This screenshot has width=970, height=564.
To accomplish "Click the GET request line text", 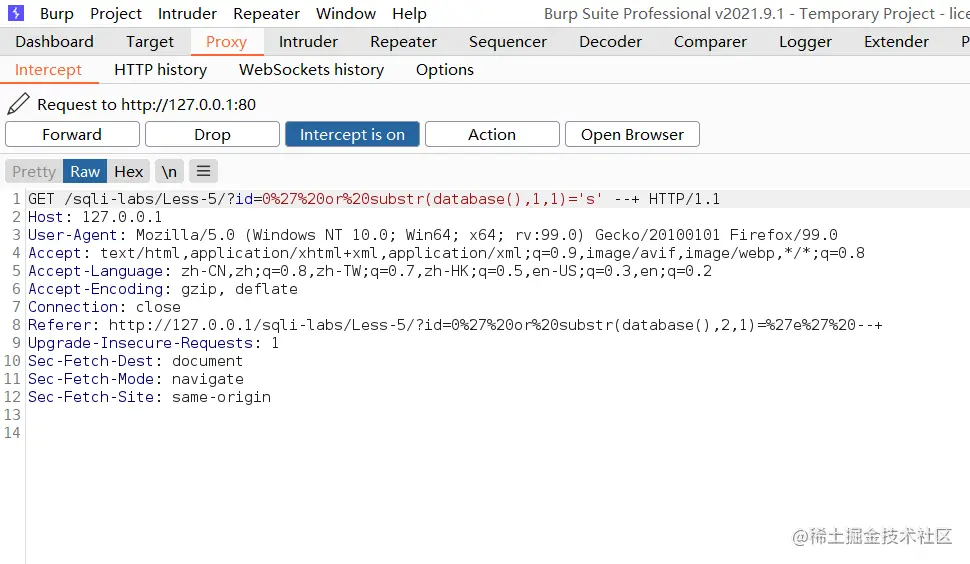I will 374,199.
